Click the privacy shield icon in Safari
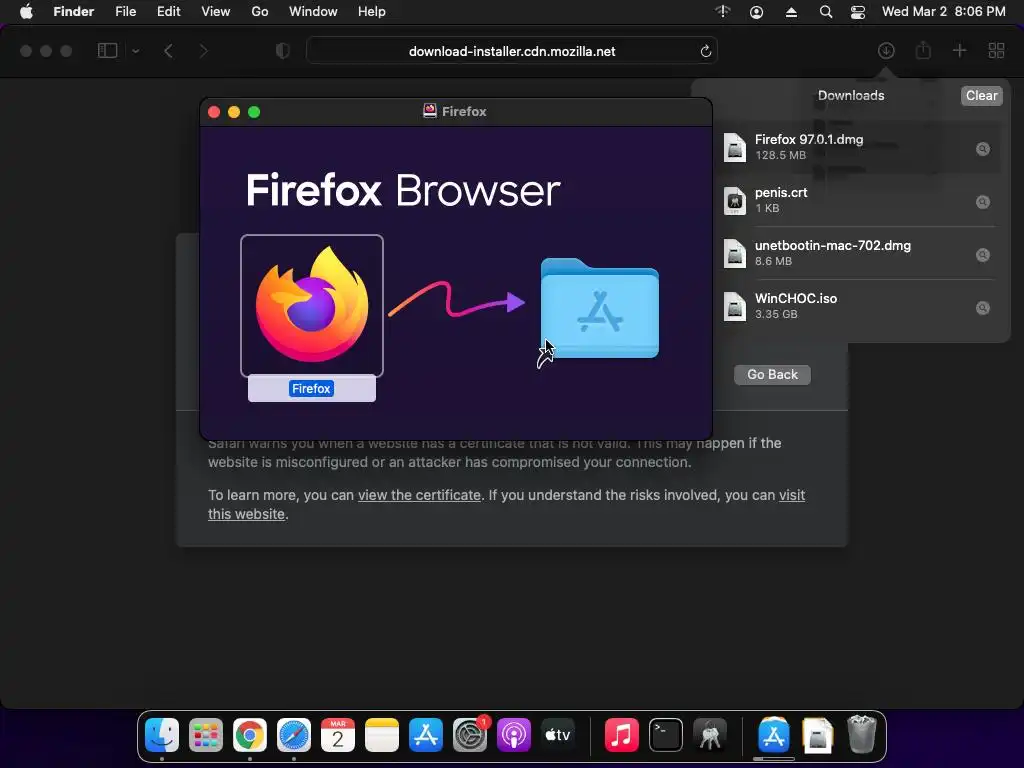Image resolution: width=1024 pixels, height=768 pixels. coord(283,50)
